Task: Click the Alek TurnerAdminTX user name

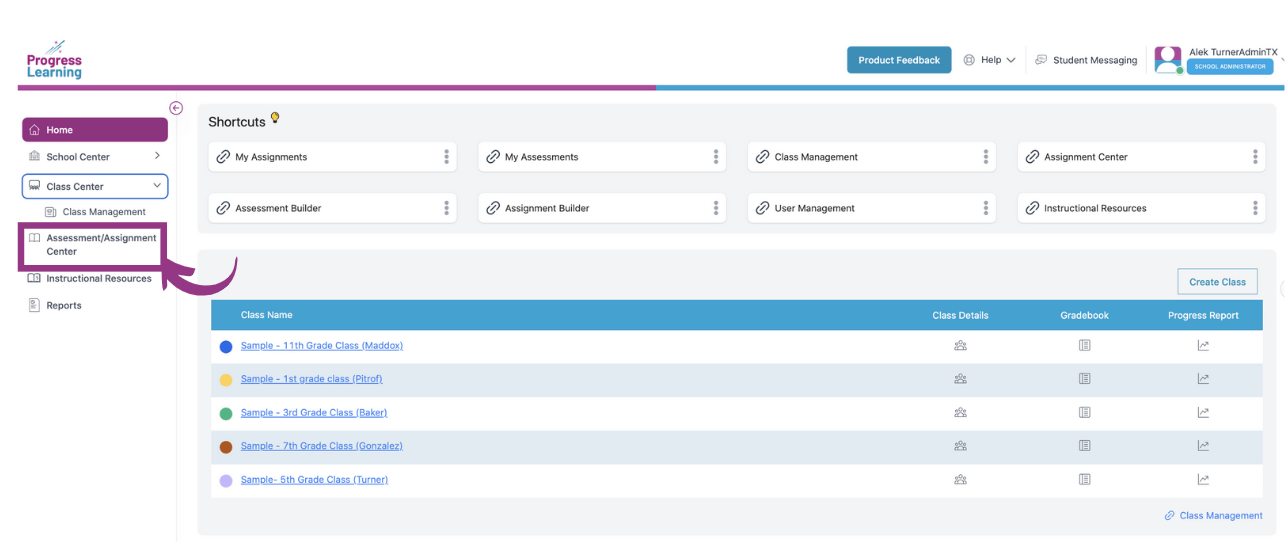Action: click(1233, 52)
